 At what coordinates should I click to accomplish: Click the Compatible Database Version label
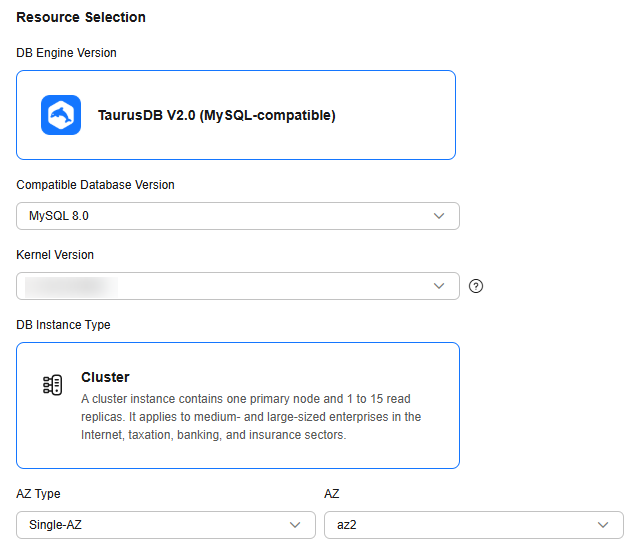(x=95, y=185)
